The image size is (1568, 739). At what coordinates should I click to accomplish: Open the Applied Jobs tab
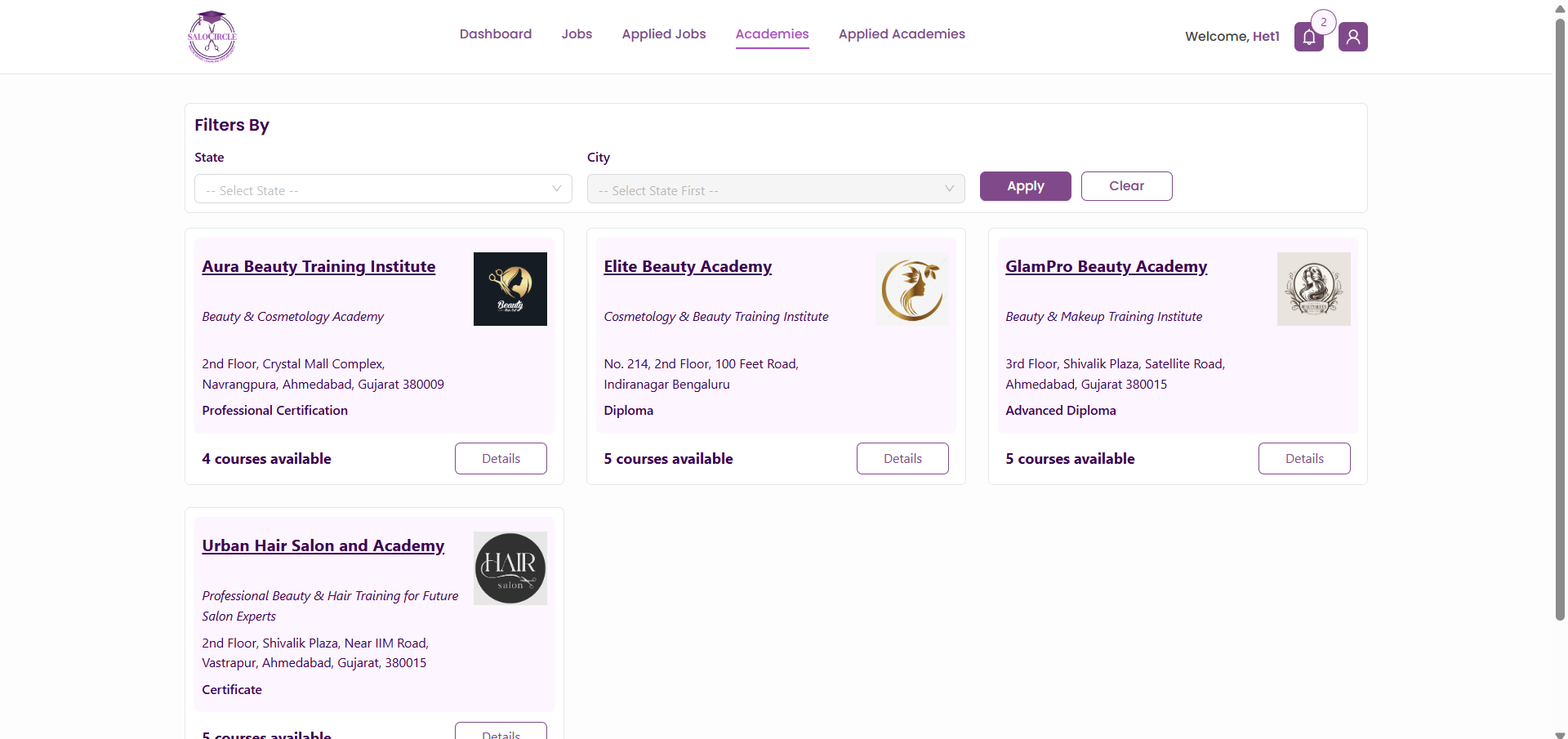tap(664, 34)
